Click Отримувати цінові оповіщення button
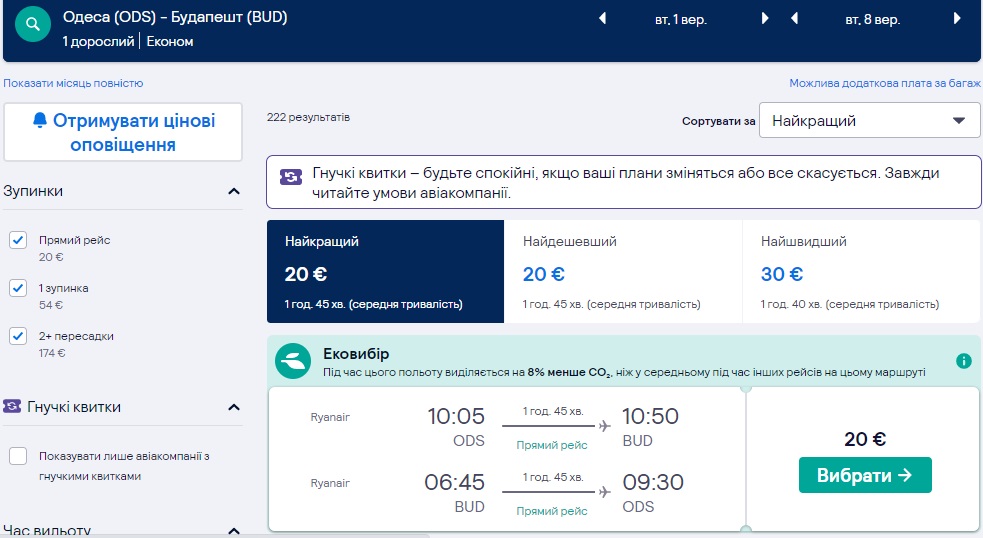This screenshot has width=983, height=538. pos(123,132)
